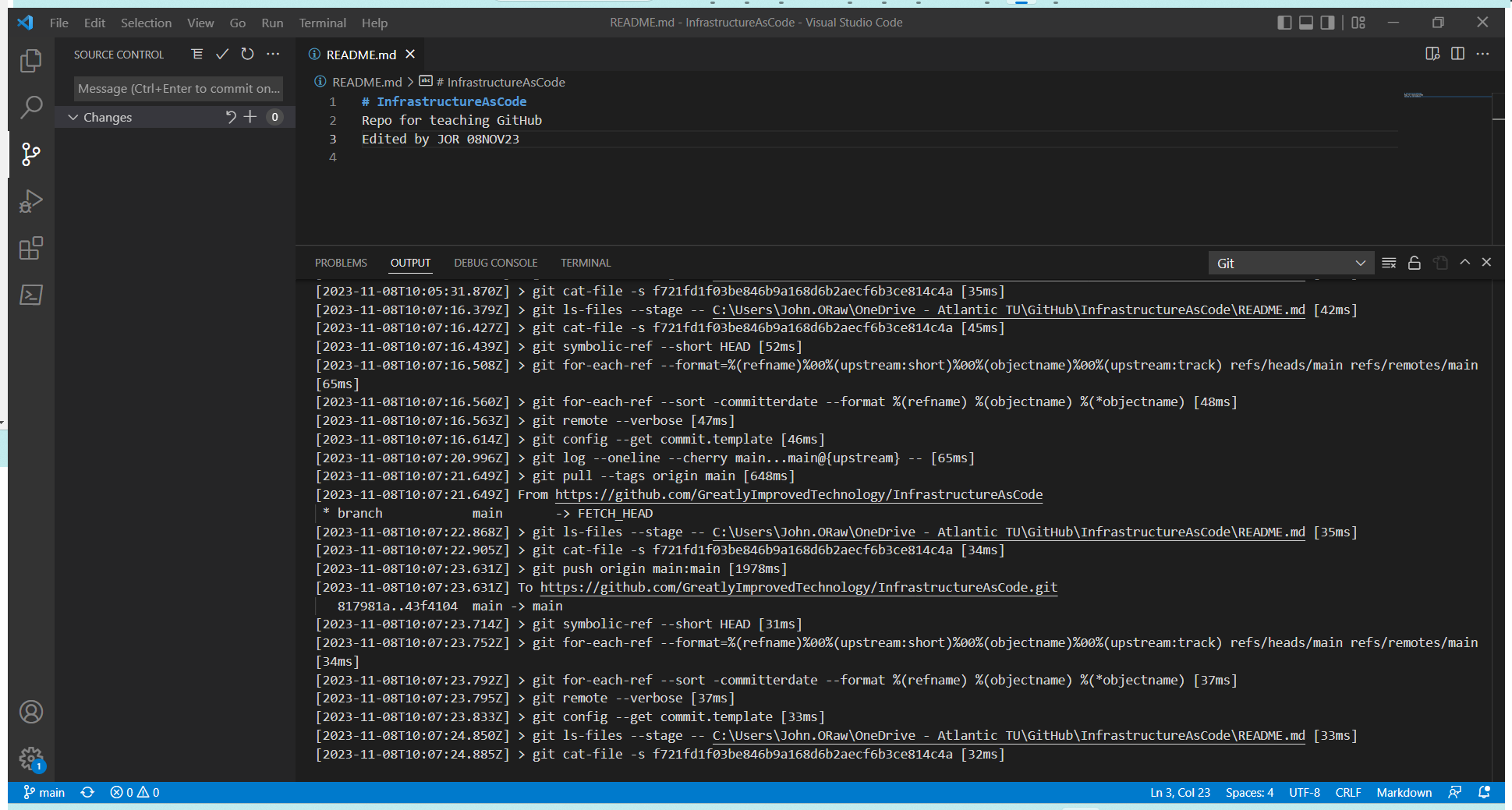Toggle output auto-scroll lock

point(1415,263)
